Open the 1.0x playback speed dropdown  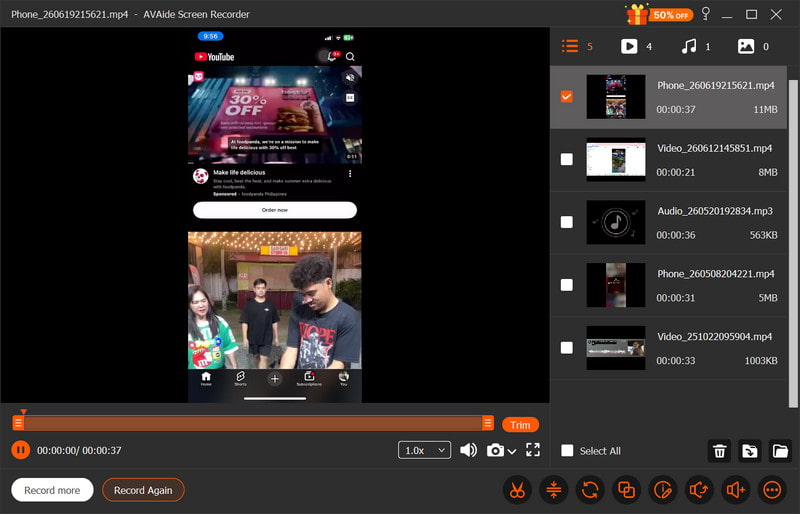click(x=424, y=450)
